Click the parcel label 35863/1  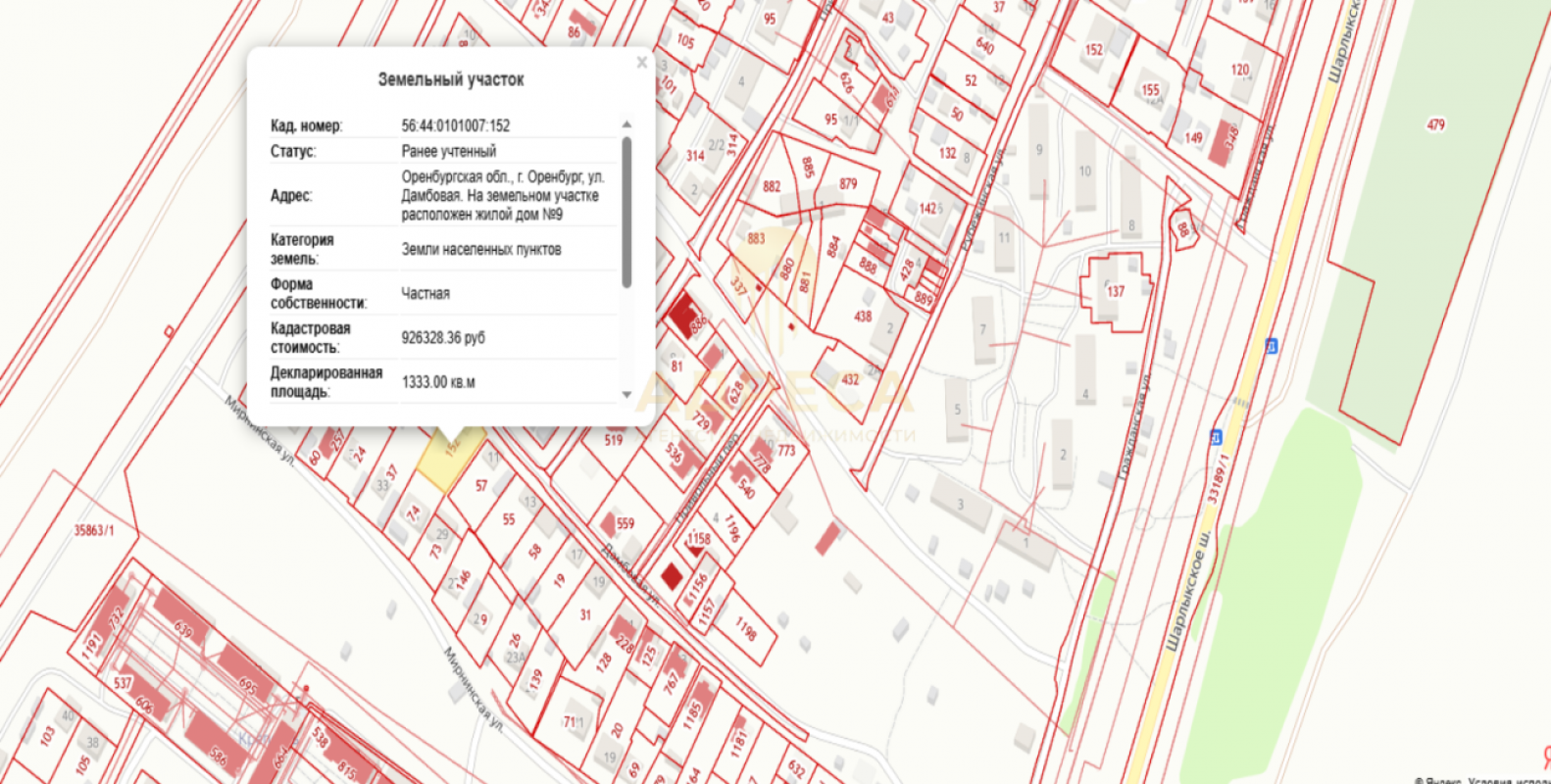point(93,530)
